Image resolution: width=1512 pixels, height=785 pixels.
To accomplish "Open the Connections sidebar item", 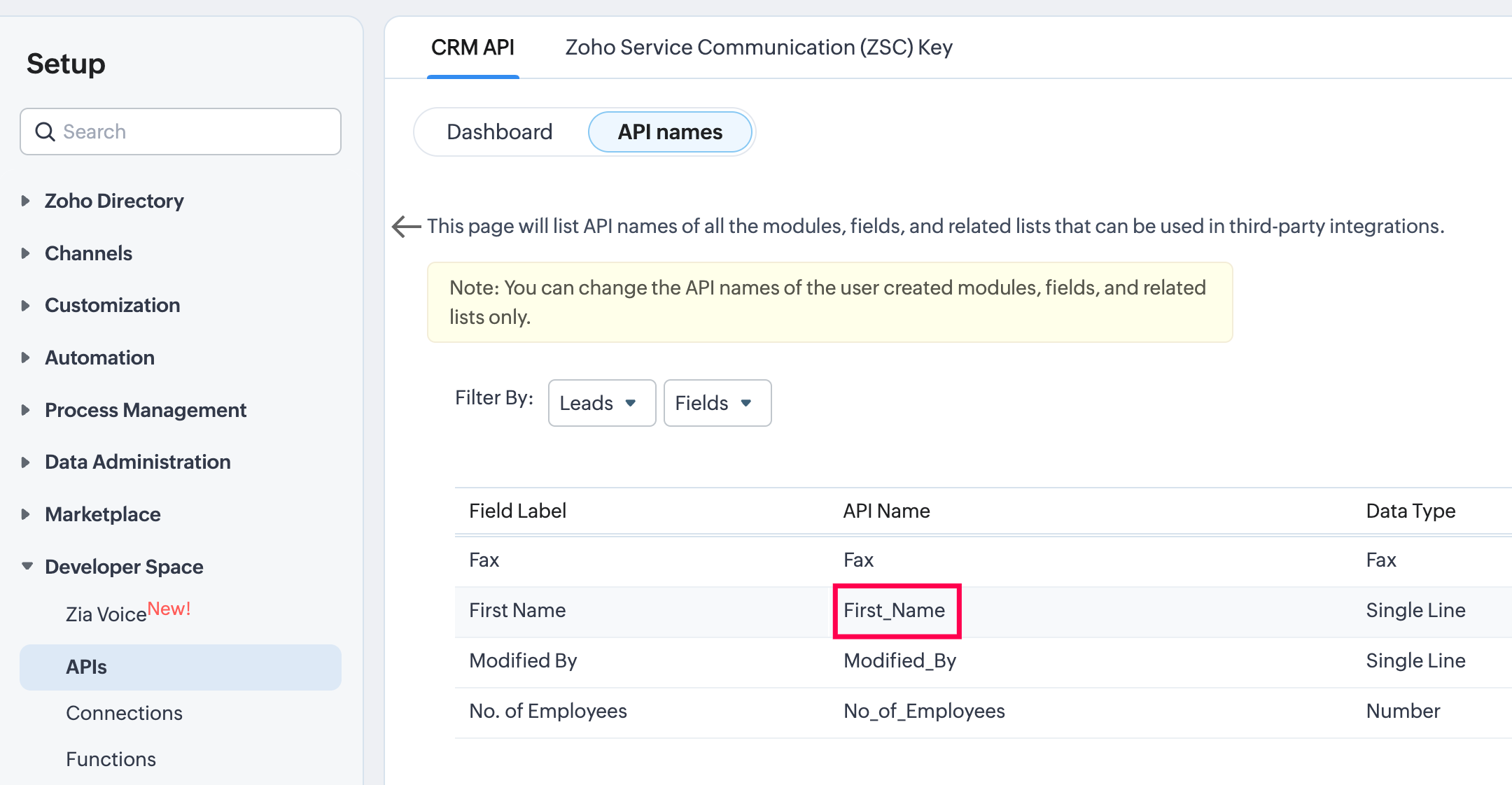I will pos(124,713).
